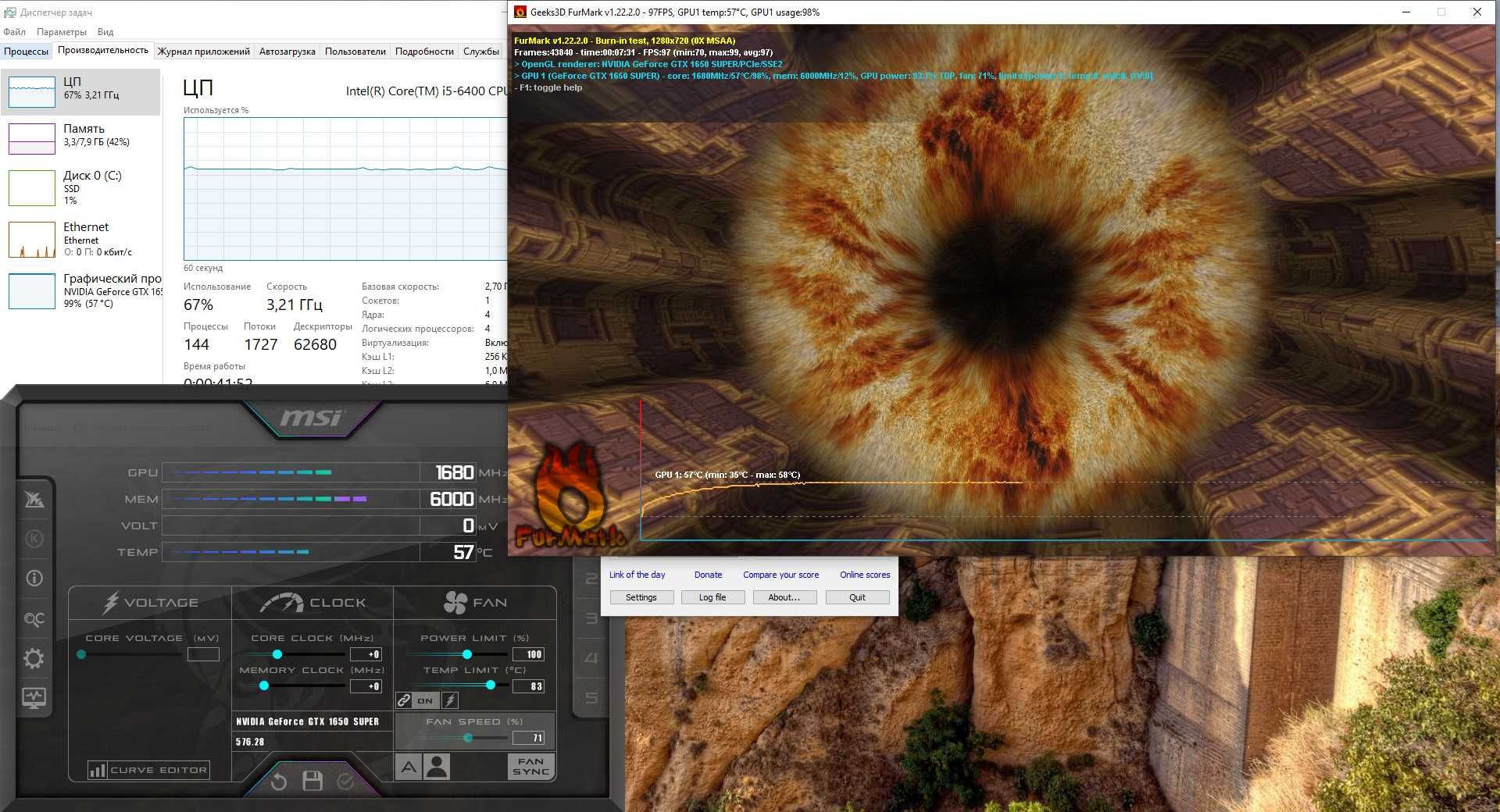Adjust the Temp Limit slider handle
The image size is (1500, 812).
click(x=491, y=685)
